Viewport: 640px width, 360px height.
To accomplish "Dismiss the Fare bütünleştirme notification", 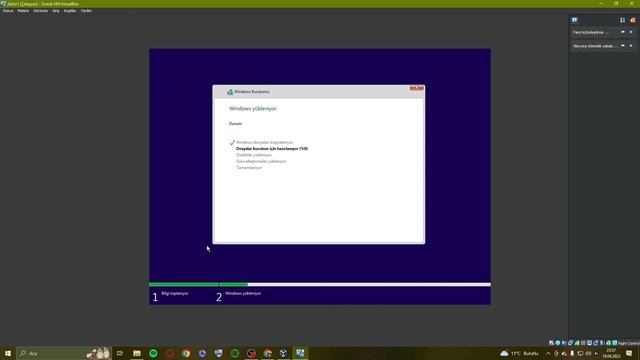I will [631, 32].
